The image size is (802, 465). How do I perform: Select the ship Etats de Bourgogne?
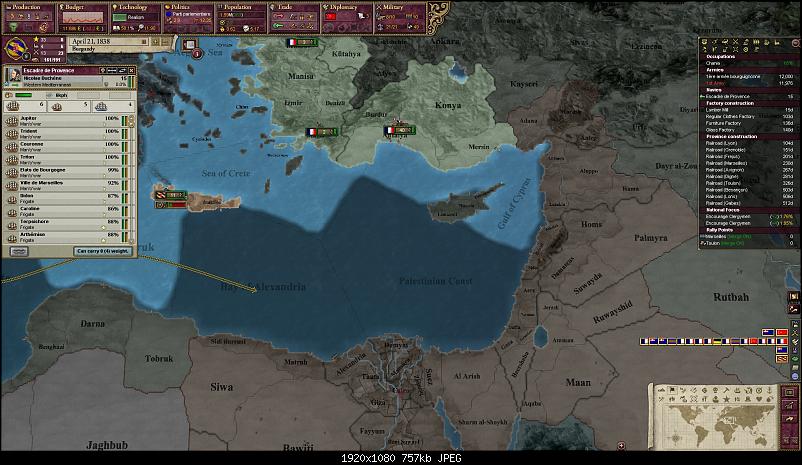coord(66,172)
